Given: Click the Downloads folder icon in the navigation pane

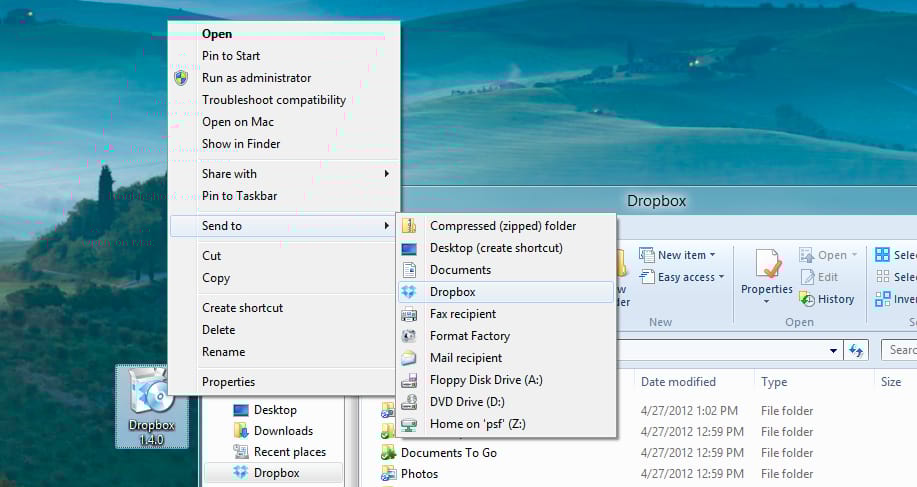Looking at the screenshot, I should point(240,431).
